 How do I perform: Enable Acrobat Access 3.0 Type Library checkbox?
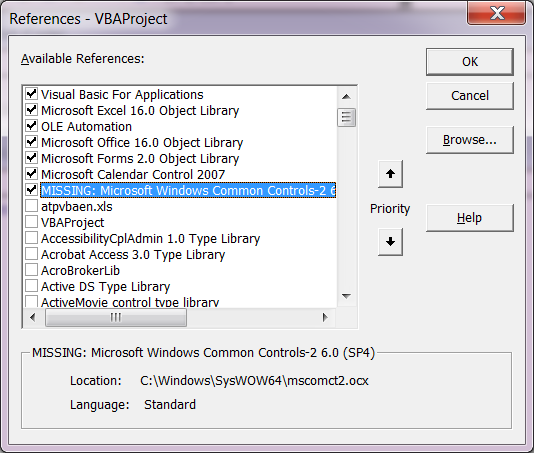point(32,254)
